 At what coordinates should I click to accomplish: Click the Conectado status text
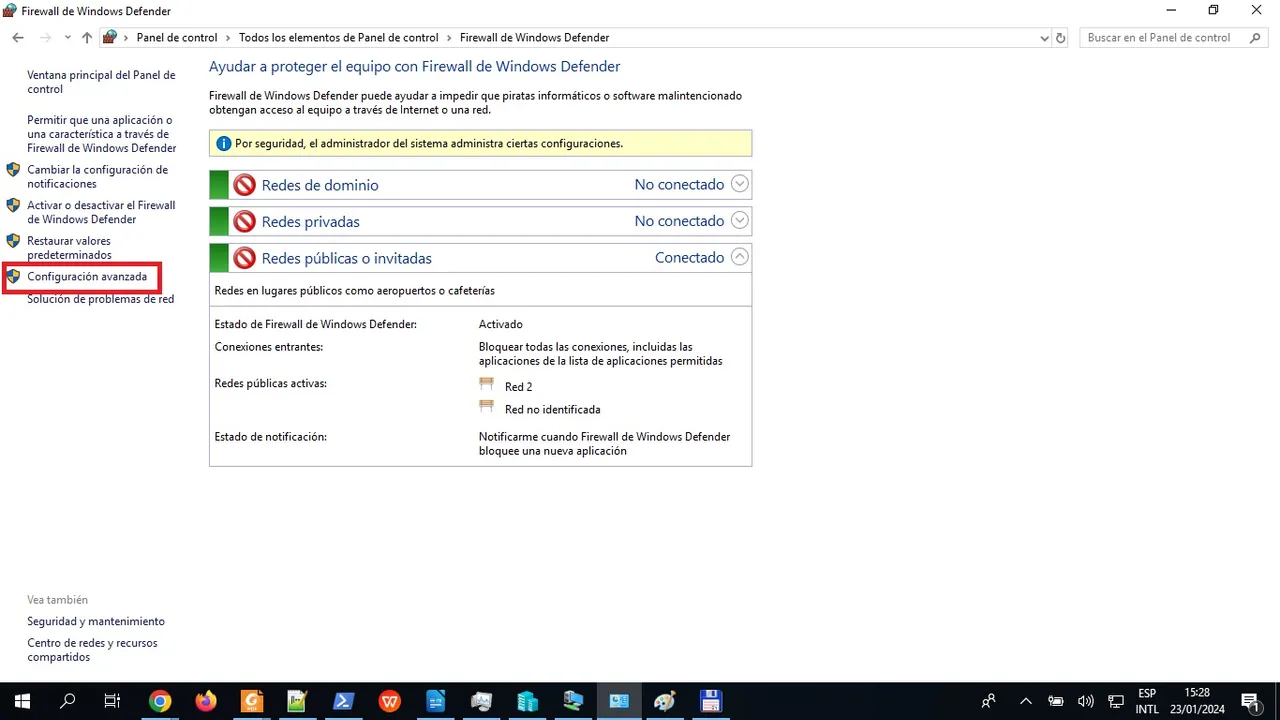click(x=689, y=257)
